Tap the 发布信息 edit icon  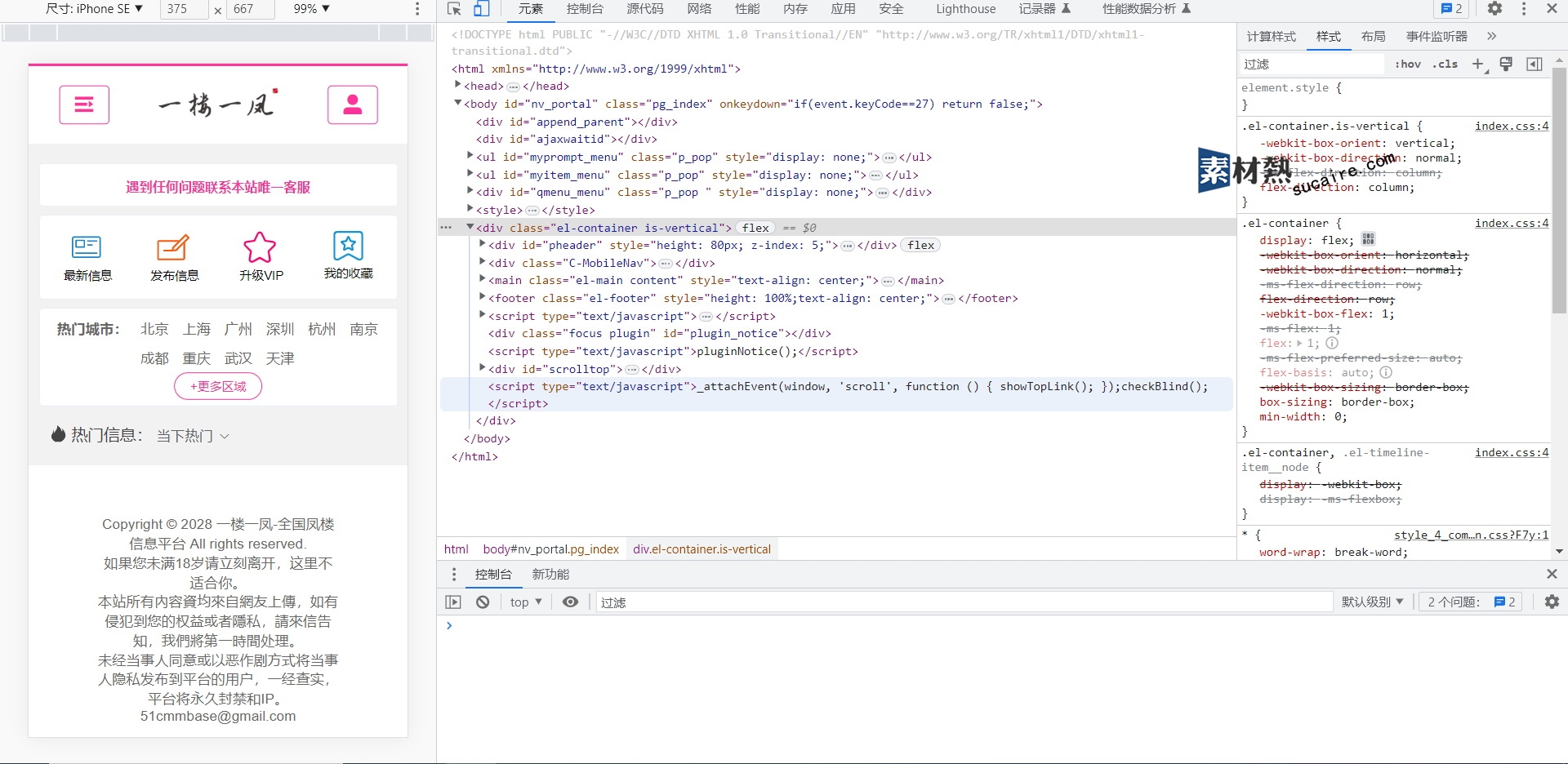pyautogui.click(x=173, y=247)
